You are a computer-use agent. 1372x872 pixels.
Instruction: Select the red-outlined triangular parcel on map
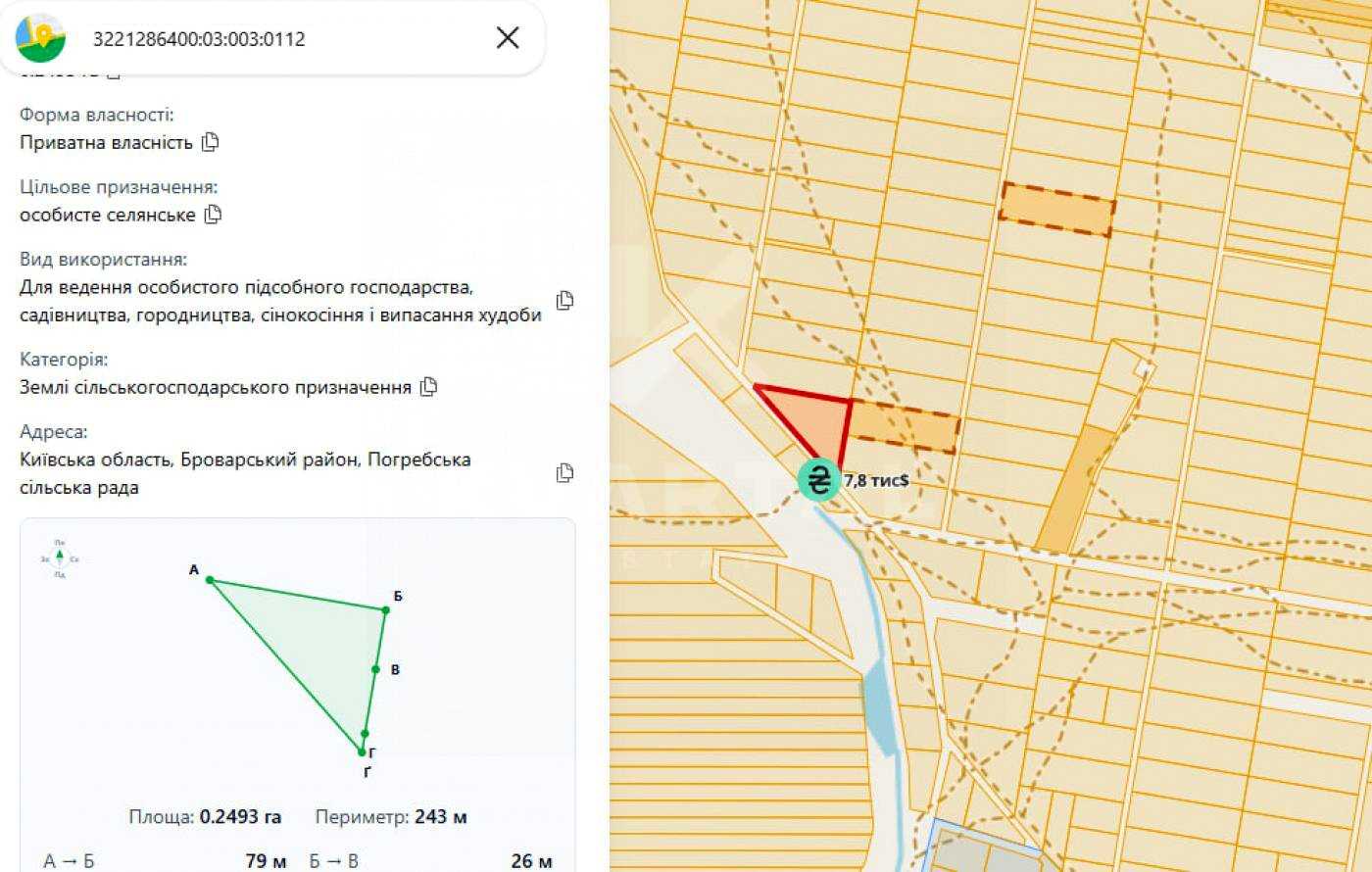[x=818, y=419]
